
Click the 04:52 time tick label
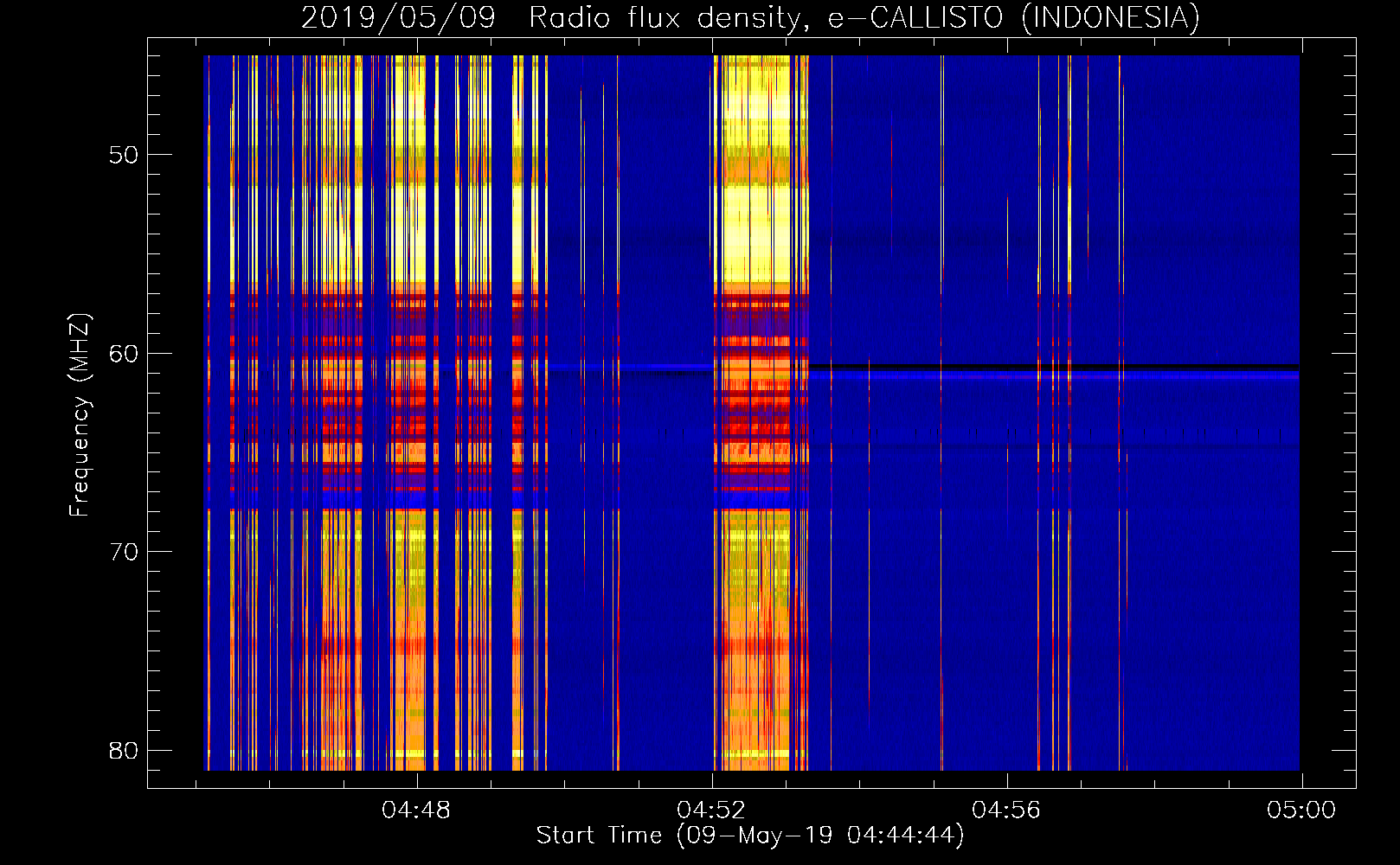[711, 811]
